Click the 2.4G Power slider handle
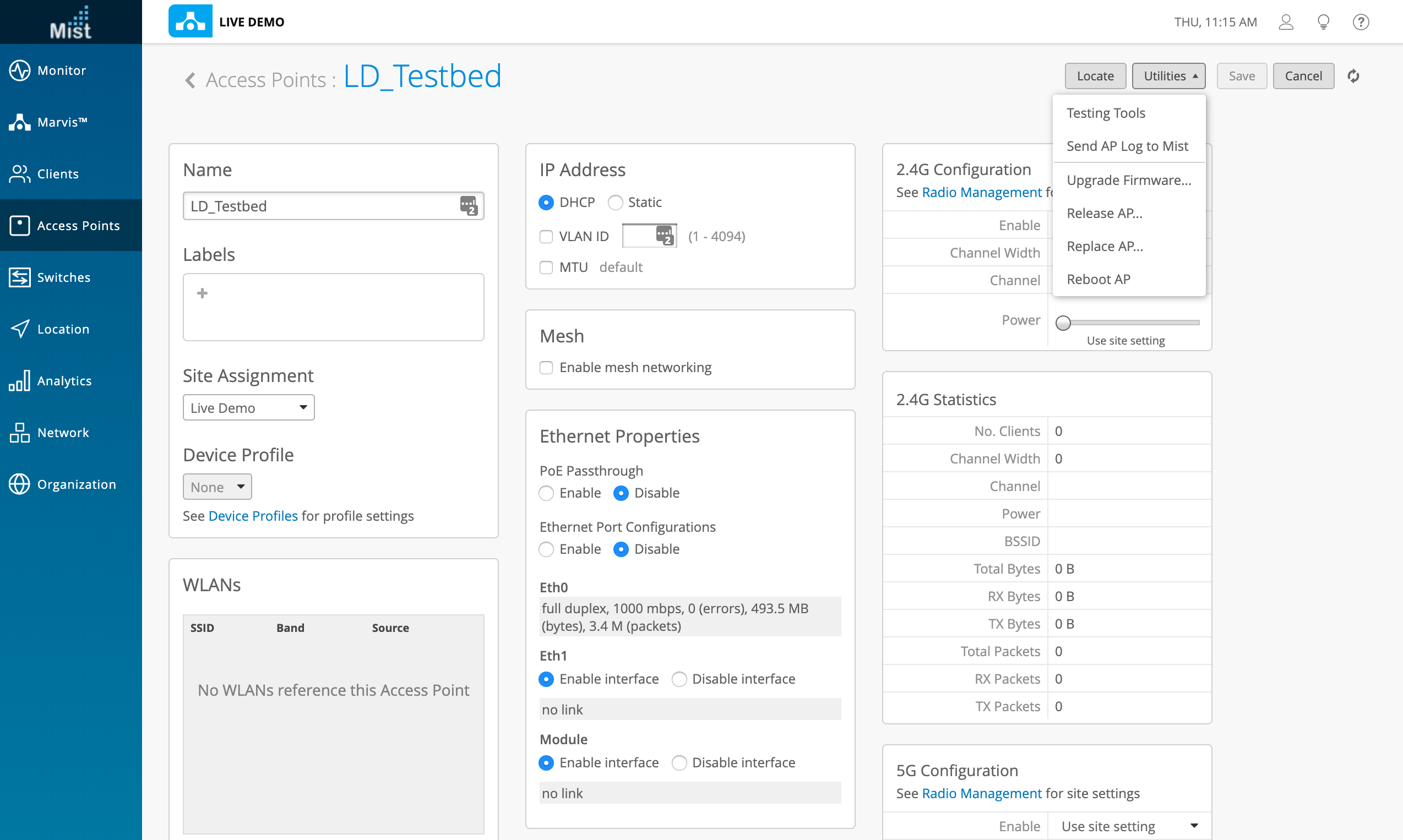Screen dimensions: 1403x840 pos(1063,323)
